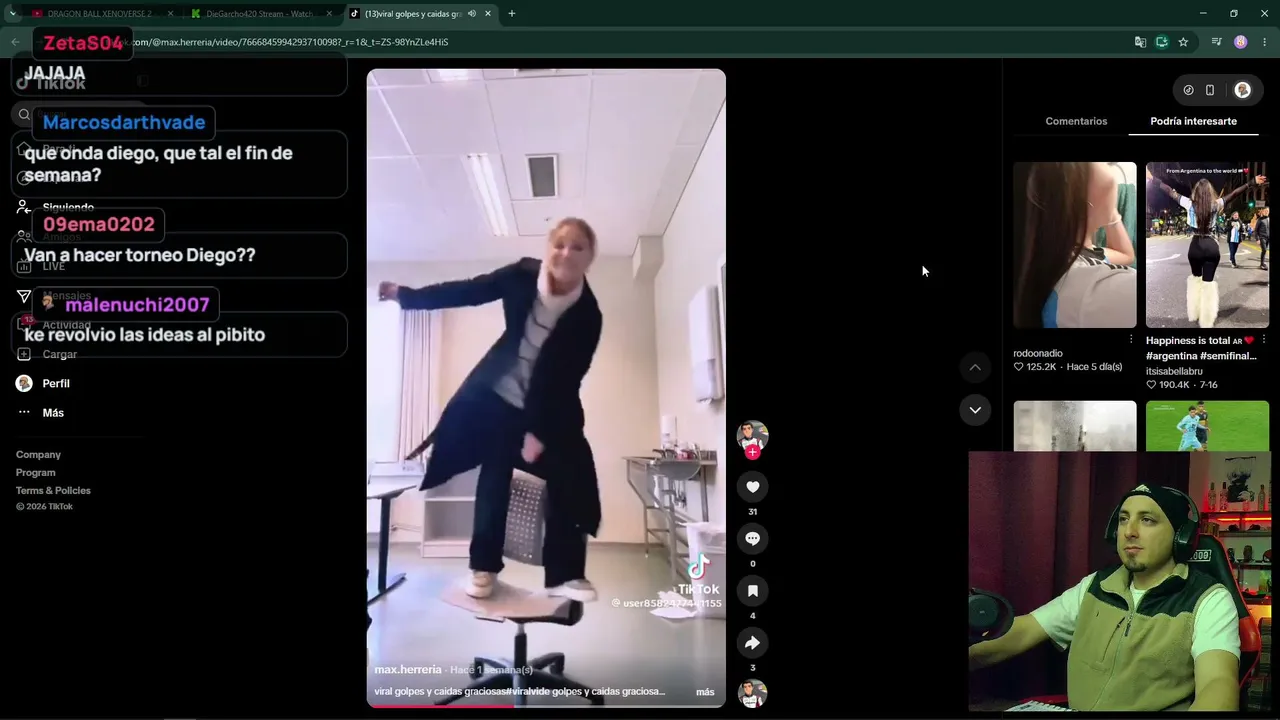Image resolution: width=1280 pixels, height=720 pixels.
Task: Open the get-app phone icon
Action: (1210, 90)
